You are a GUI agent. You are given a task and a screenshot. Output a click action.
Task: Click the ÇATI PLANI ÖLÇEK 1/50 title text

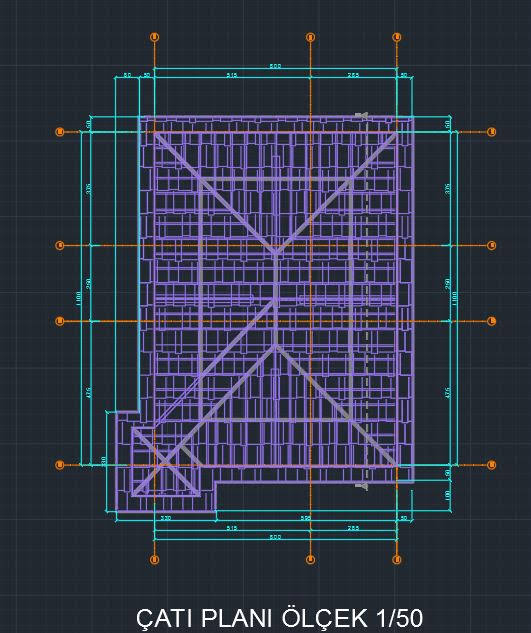click(279, 618)
